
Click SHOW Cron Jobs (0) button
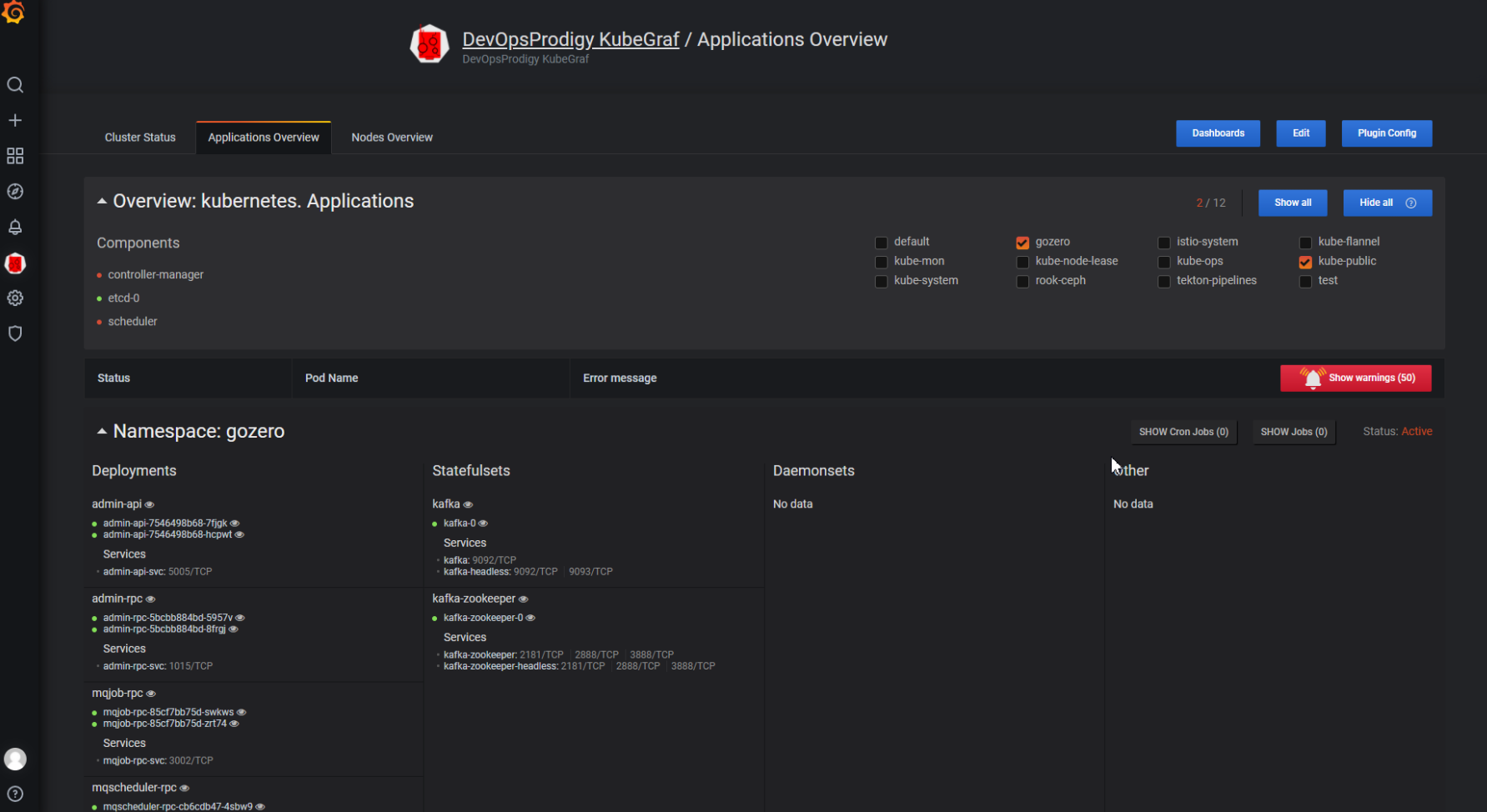1183,432
